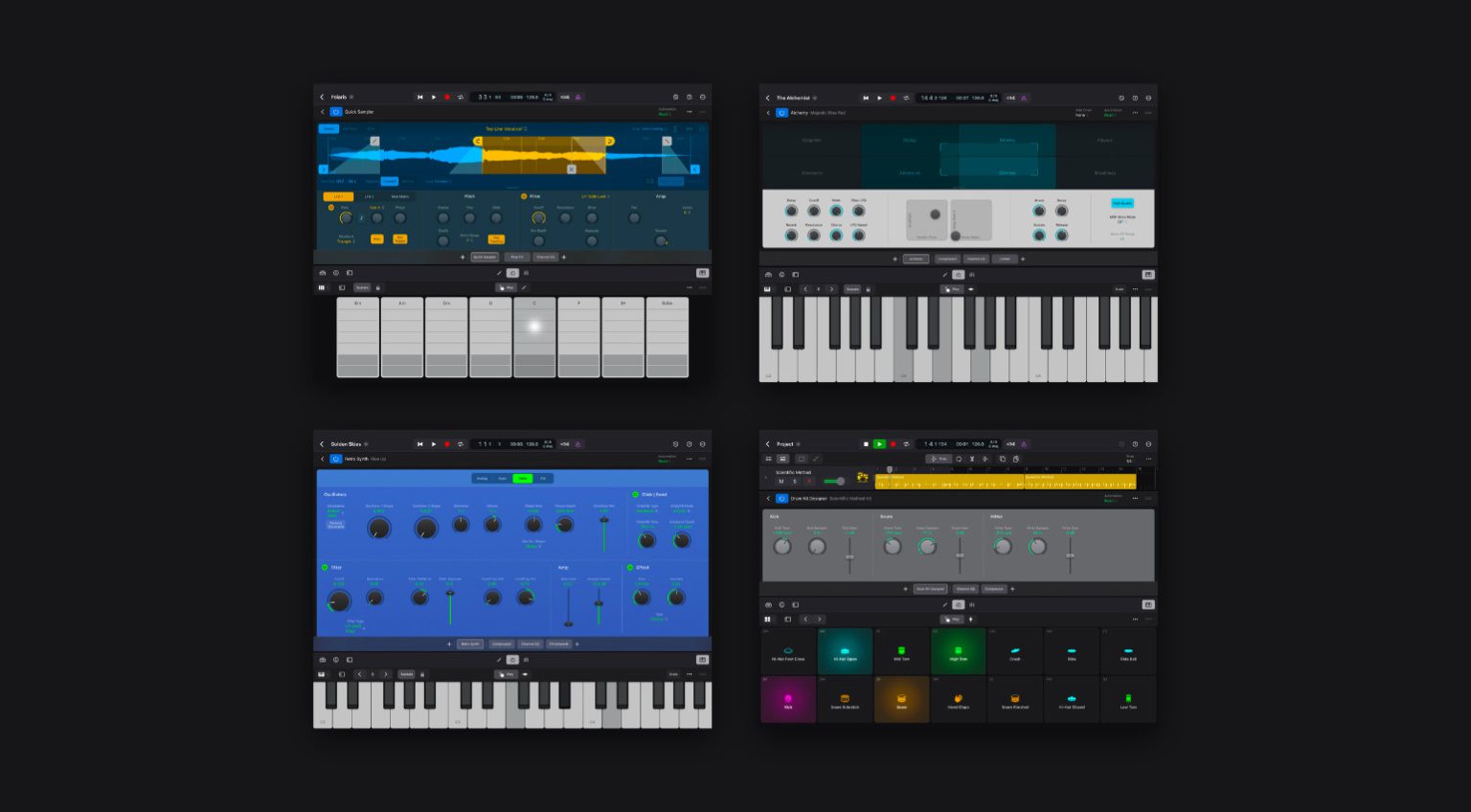
Task: Switch to the FM tab in Retro Synth
Action: click(543, 478)
